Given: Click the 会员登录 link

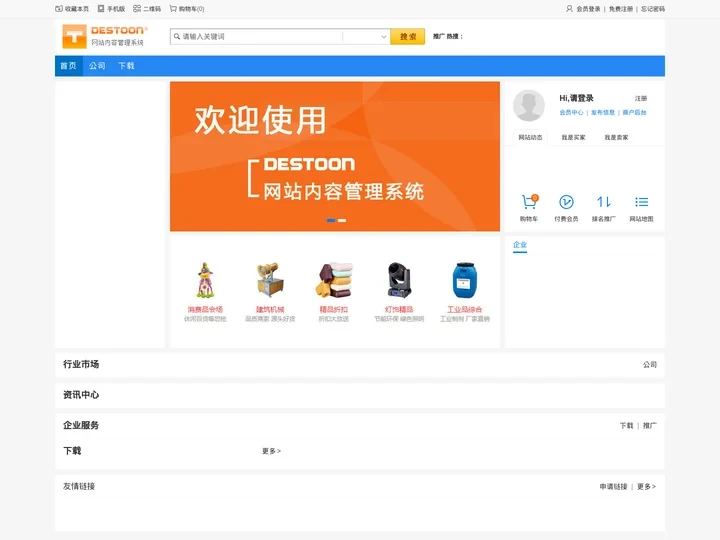Looking at the screenshot, I should (588, 9).
